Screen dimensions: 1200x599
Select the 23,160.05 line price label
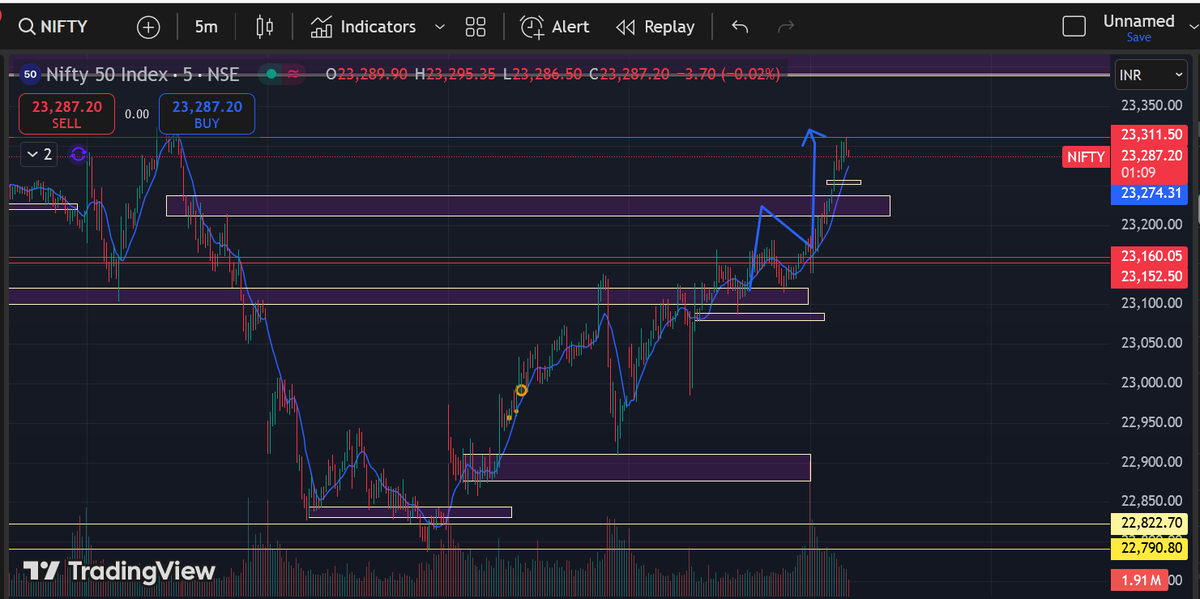coord(1151,256)
